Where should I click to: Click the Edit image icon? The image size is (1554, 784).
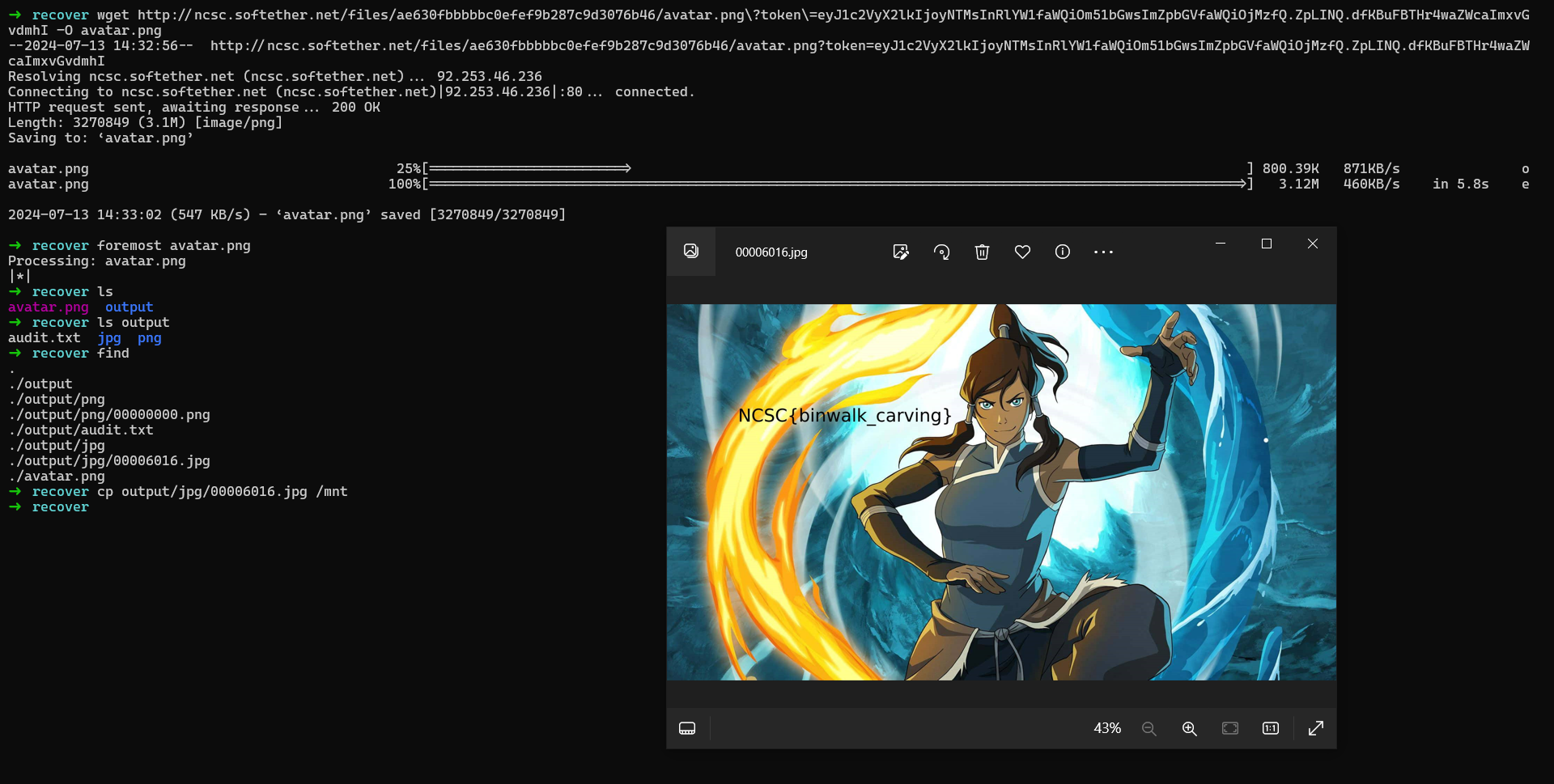(900, 252)
